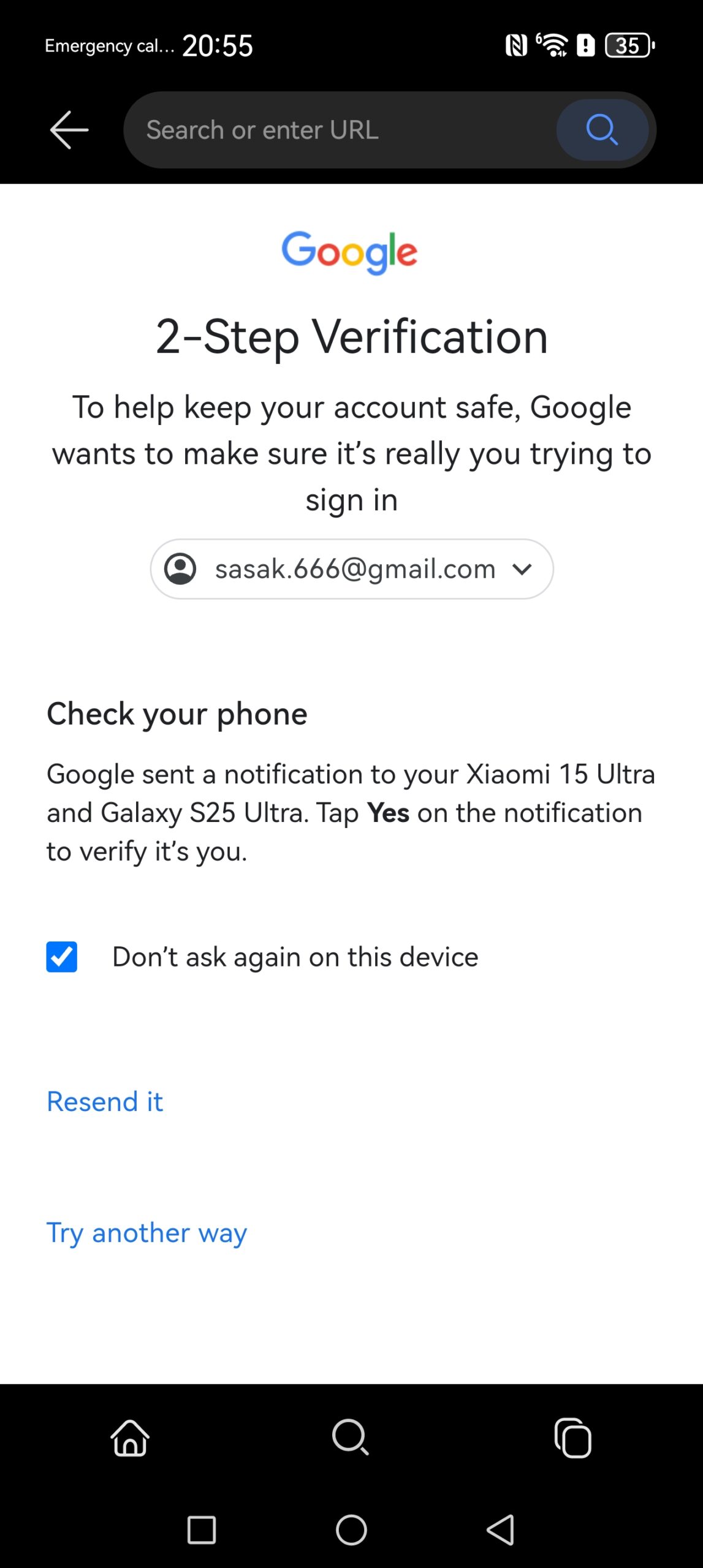Open the sasak.666@gmail.com account switcher
This screenshot has height=1568, width=703.
click(x=354, y=569)
